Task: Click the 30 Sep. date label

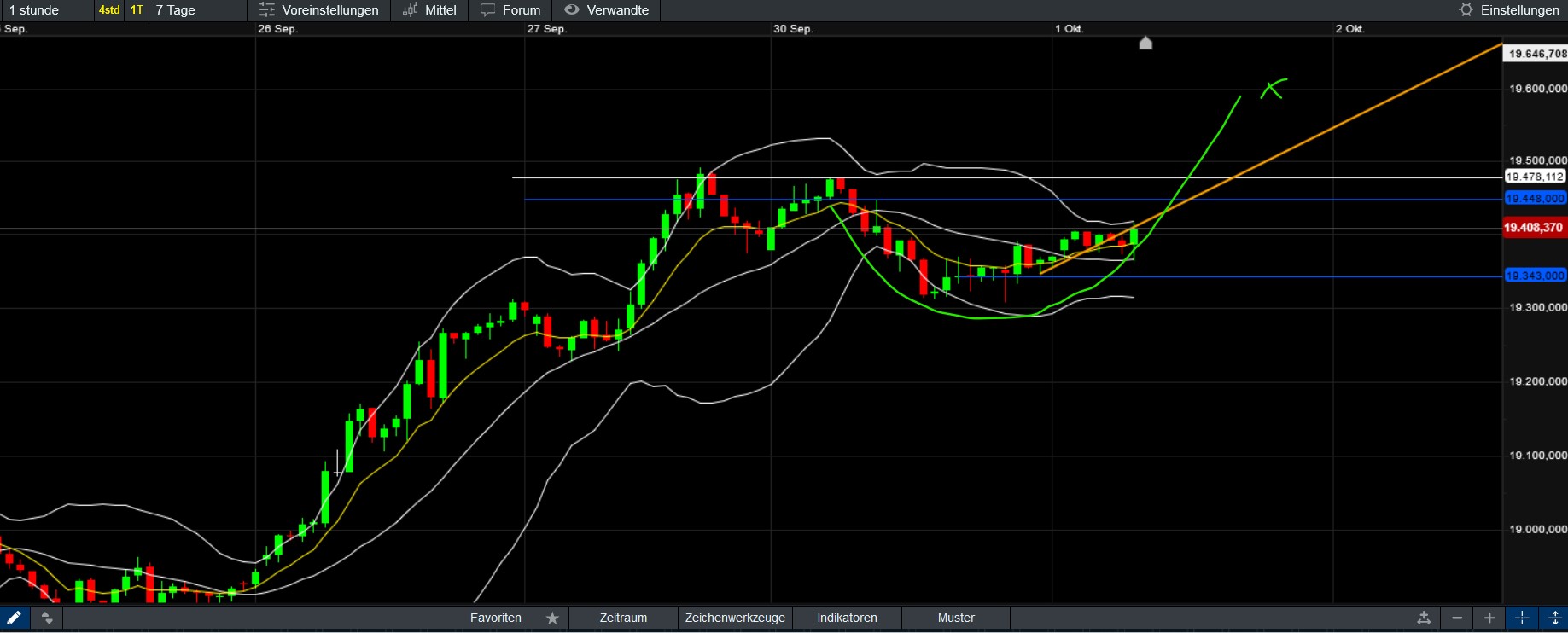Action: [793, 29]
